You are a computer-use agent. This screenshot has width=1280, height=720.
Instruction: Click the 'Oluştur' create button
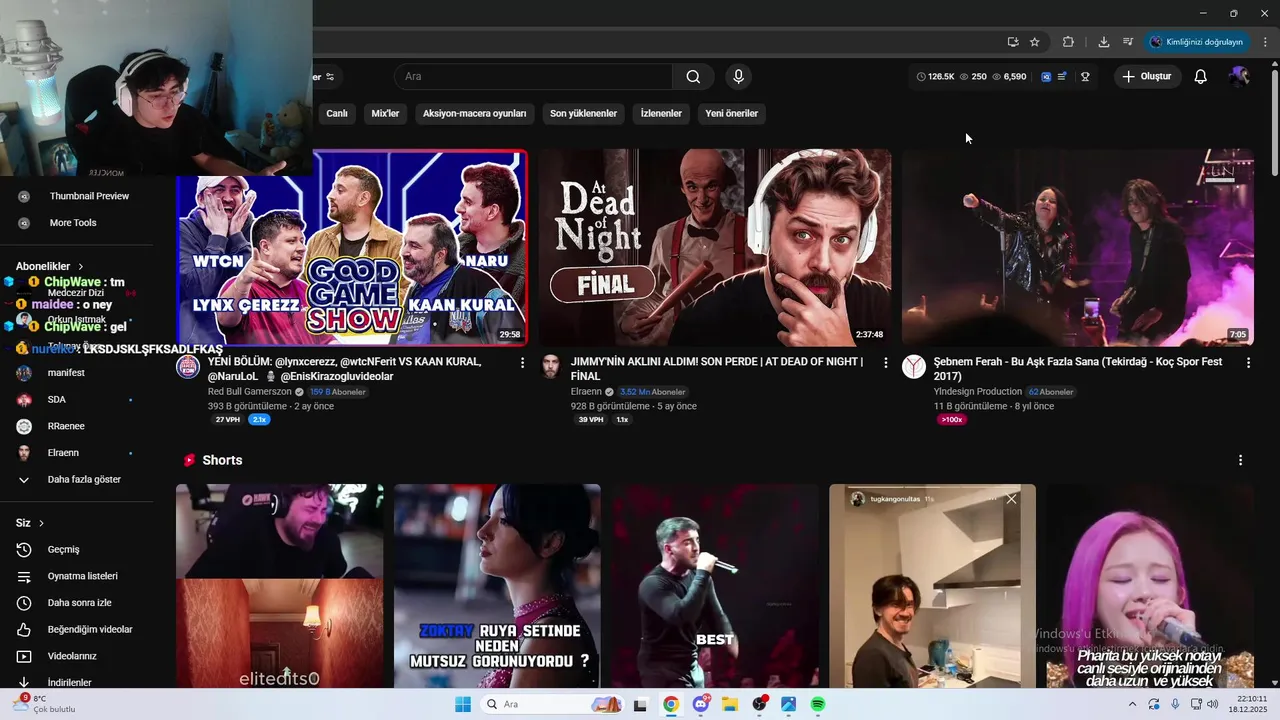pos(1147,77)
